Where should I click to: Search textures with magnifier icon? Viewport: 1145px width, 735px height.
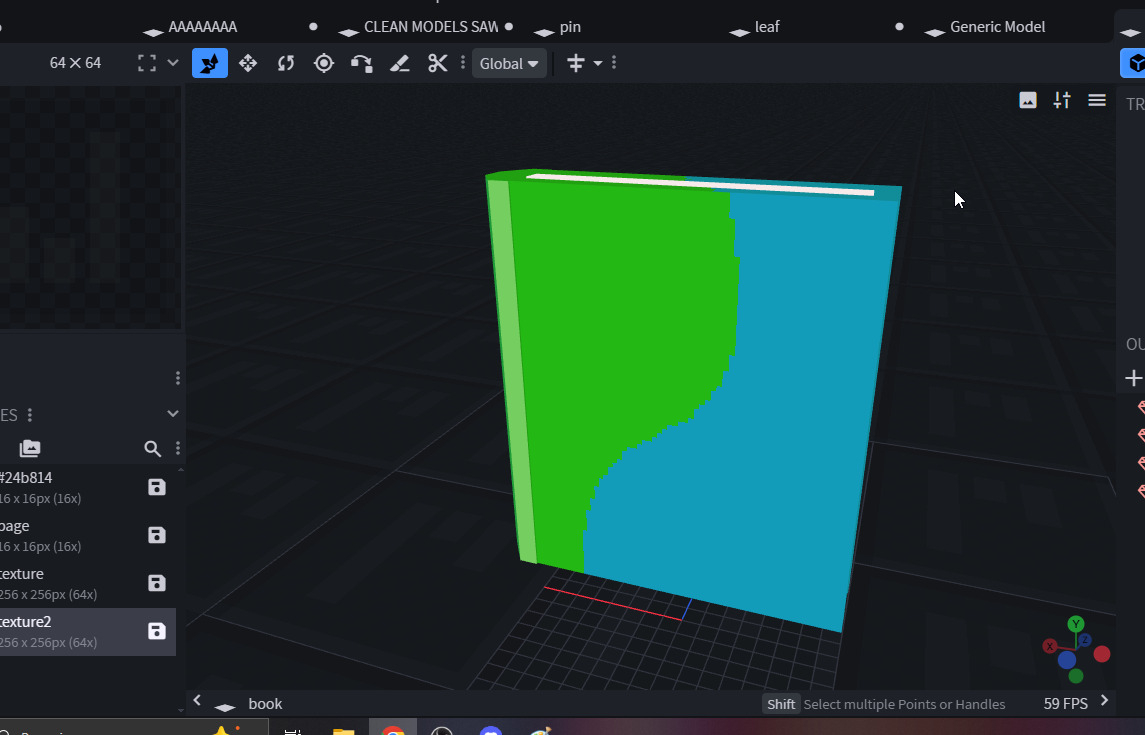tap(152, 448)
